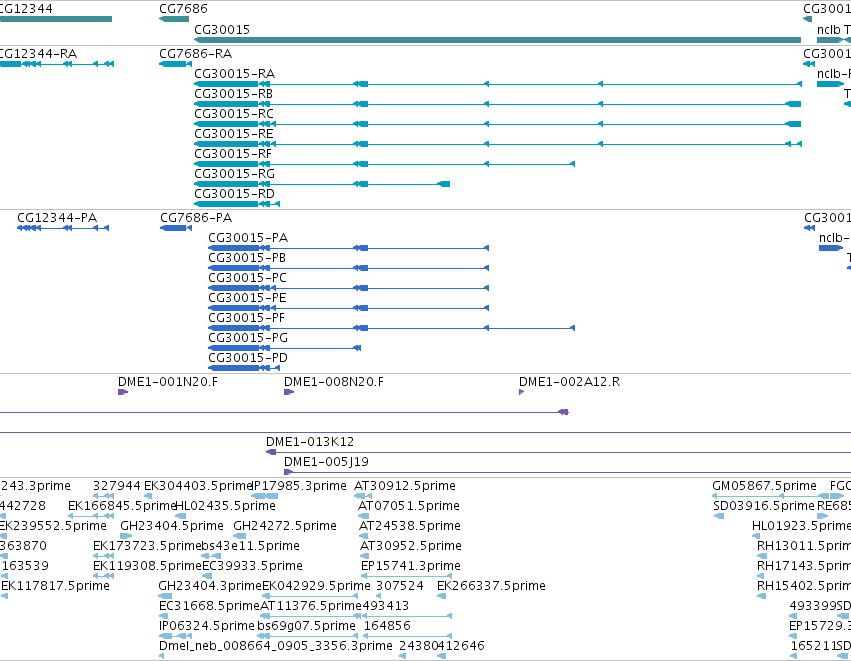
Task: Click the AT11376.5prime EST label
Action: click(x=311, y=606)
